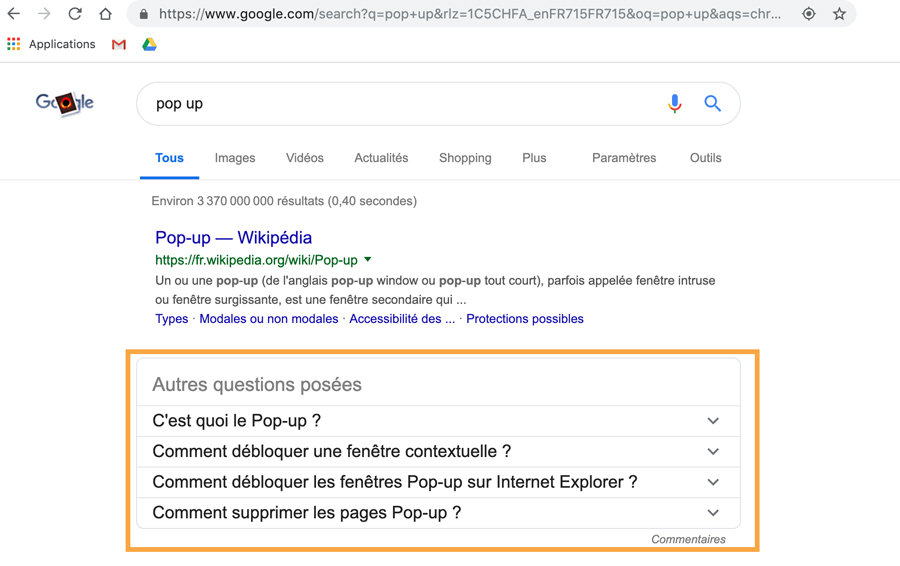Click the Commentaires feedback link
Screen dimensions: 900x566
click(x=688, y=539)
